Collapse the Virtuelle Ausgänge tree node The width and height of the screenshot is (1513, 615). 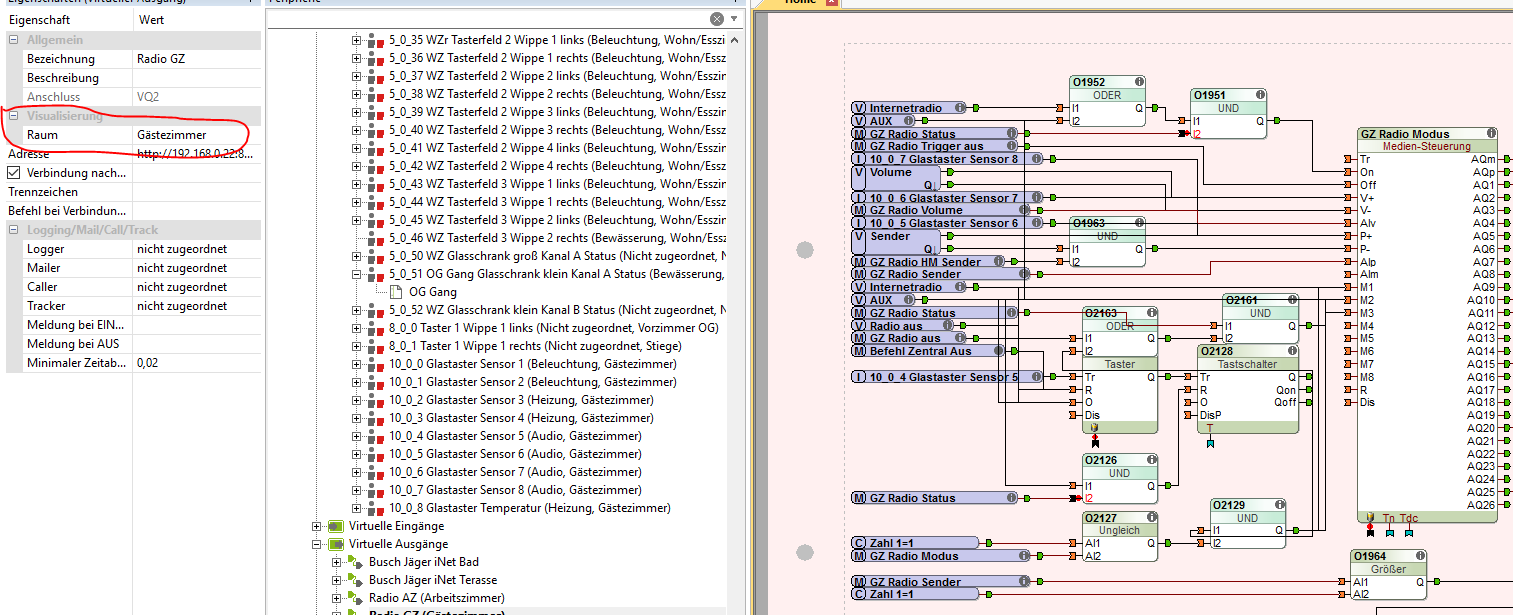pyautogui.click(x=317, y=544)
